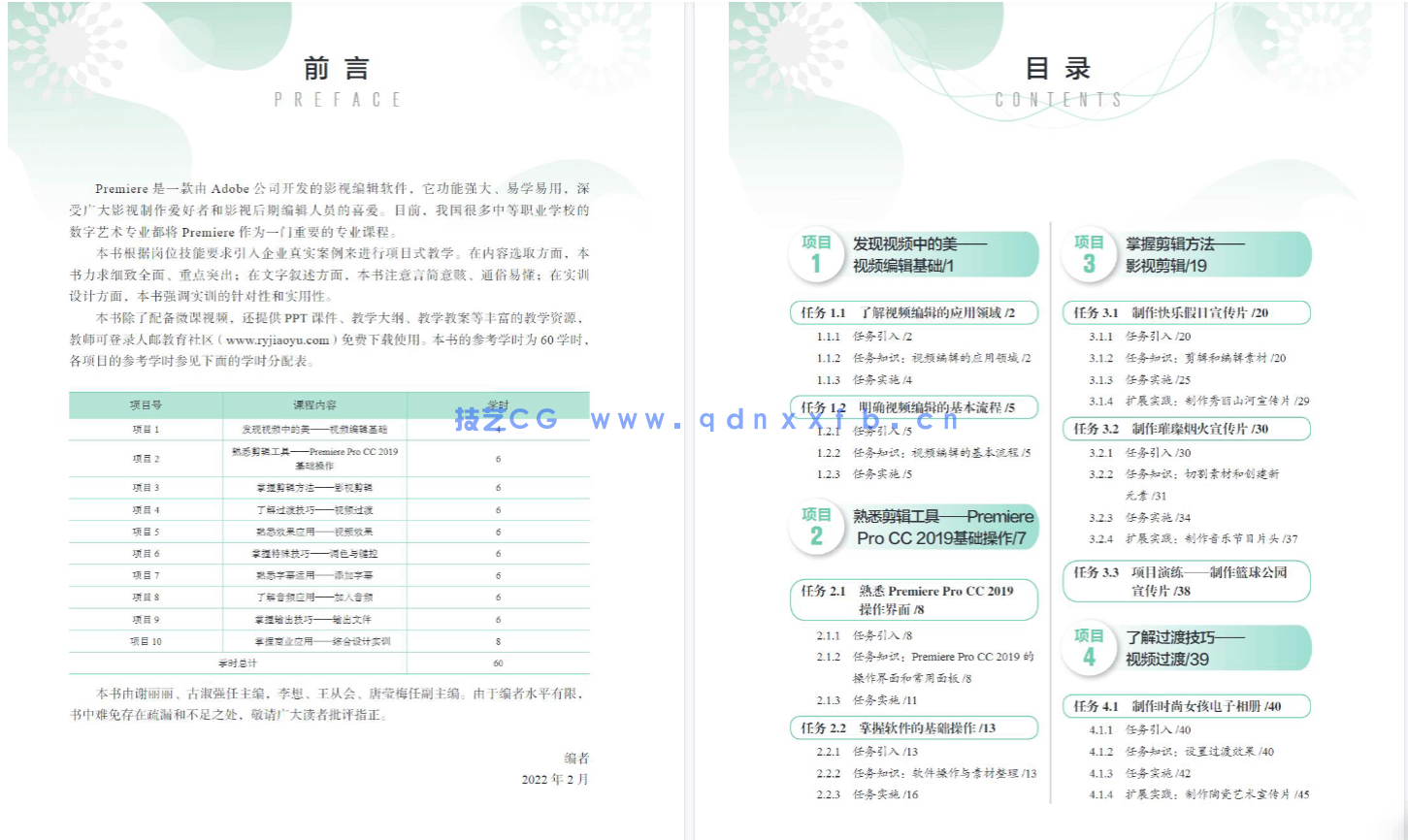Switch to the 目录 contents page
1408x840 pixels.
coord(1058,68)
